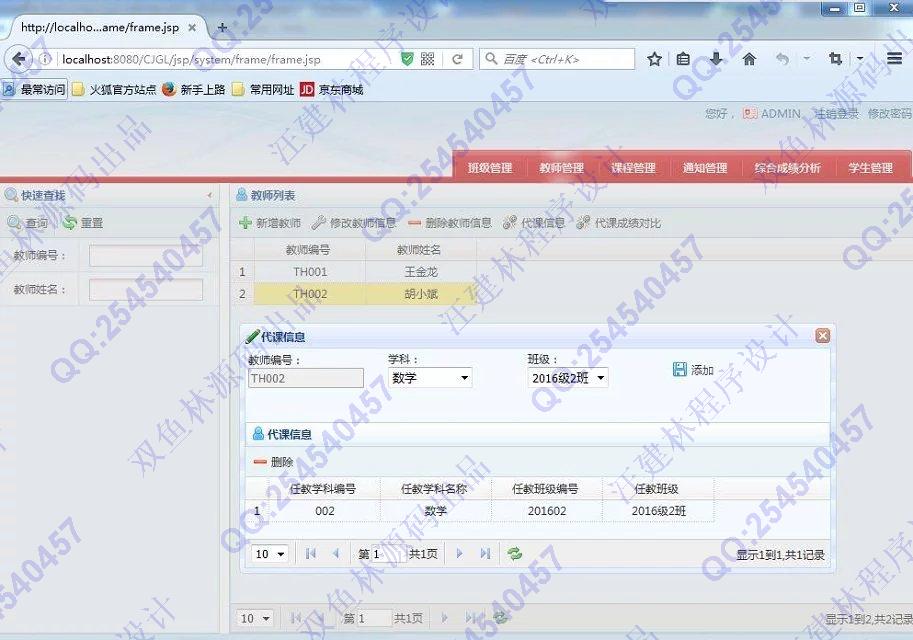Refresh the 代课信息 grid pager
913x640 pixels.
(x=514, y=553)
